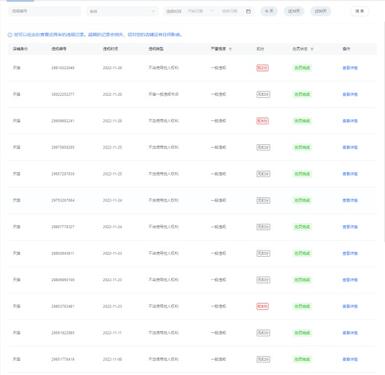Click green status tag on the 2022-11-11 row

coord(302,333)
